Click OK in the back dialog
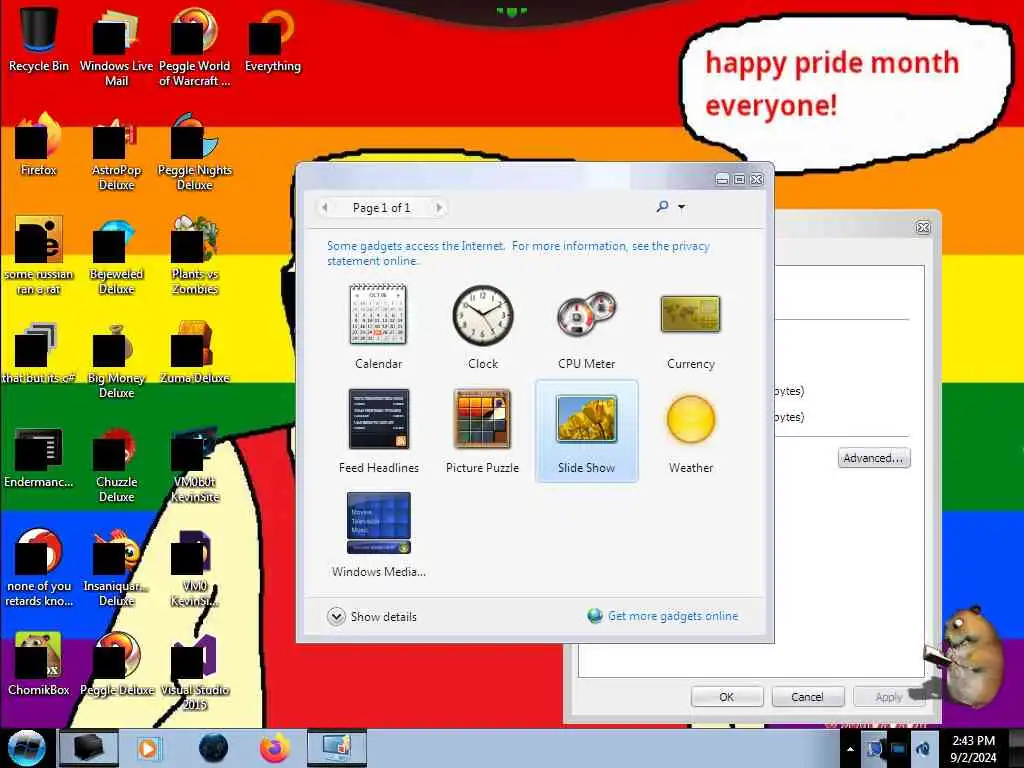 click(726, 697)
